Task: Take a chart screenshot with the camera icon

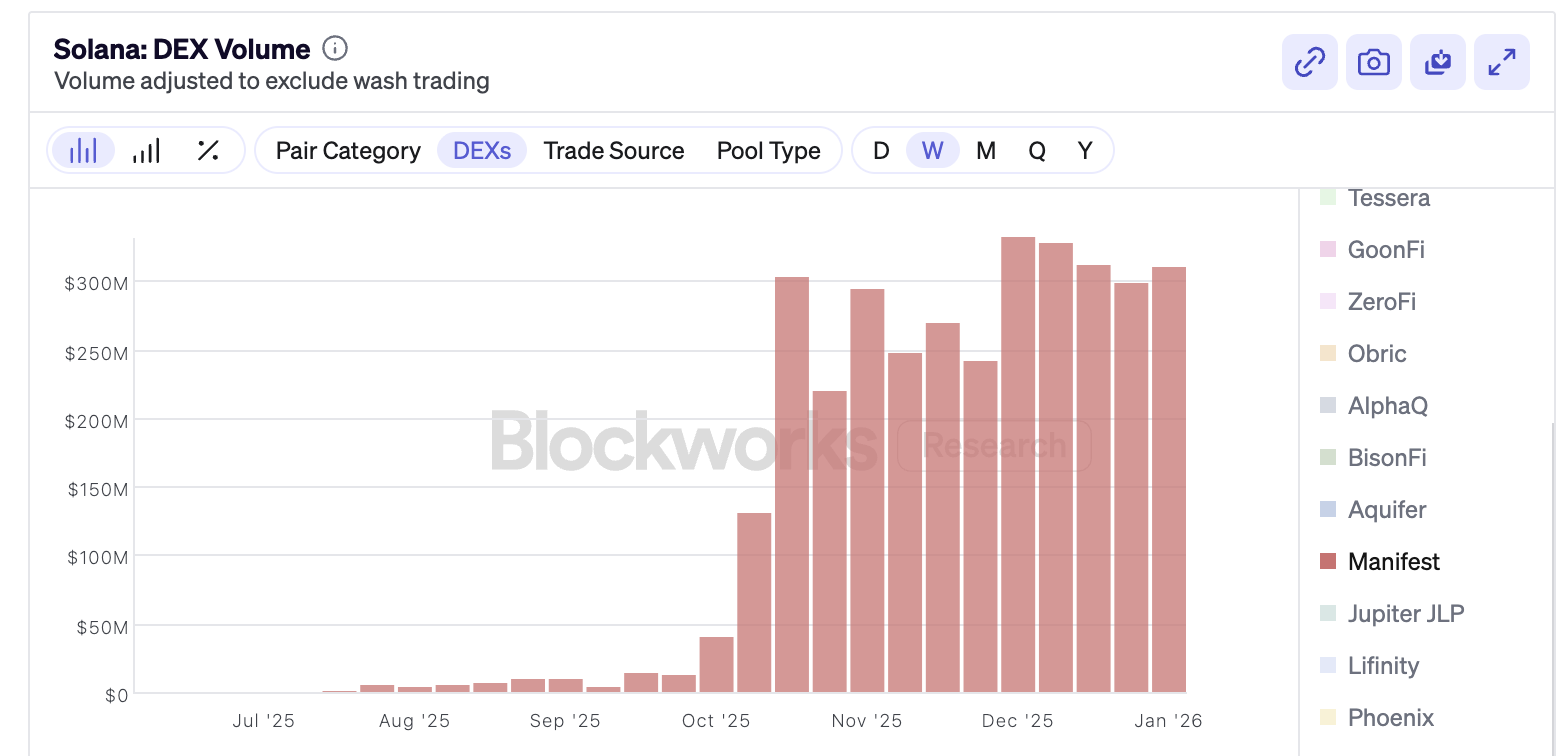Action: 1373,62
